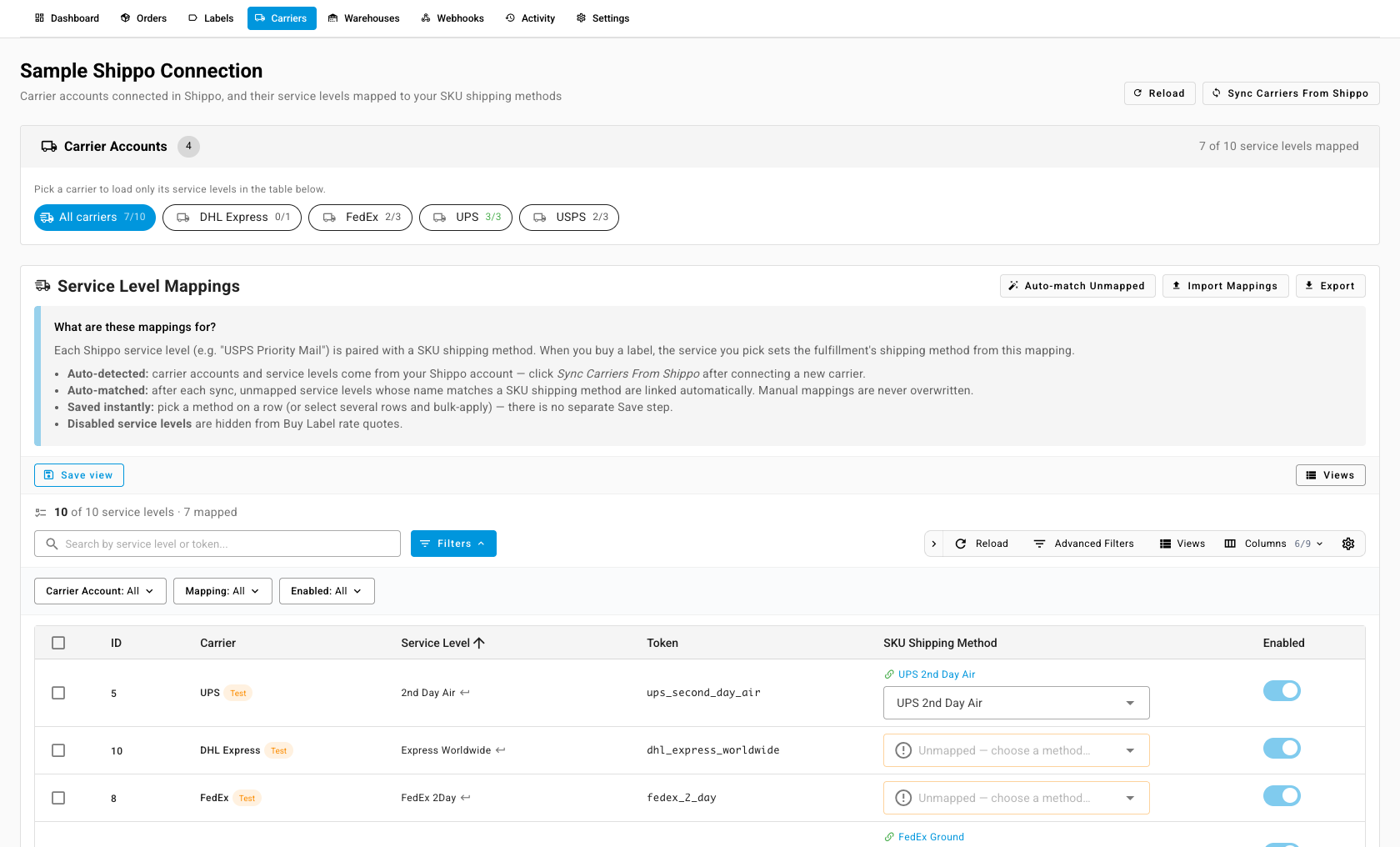Turn off Enabled toggle for Express Worldwide
The width and height of the screenshot is (1400, 847).
(1282, 748)
